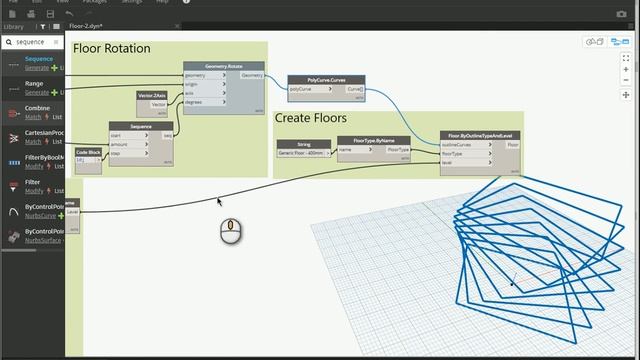
Task: Open Match link under CartesianProduct
Action: [x=33, y=142]
